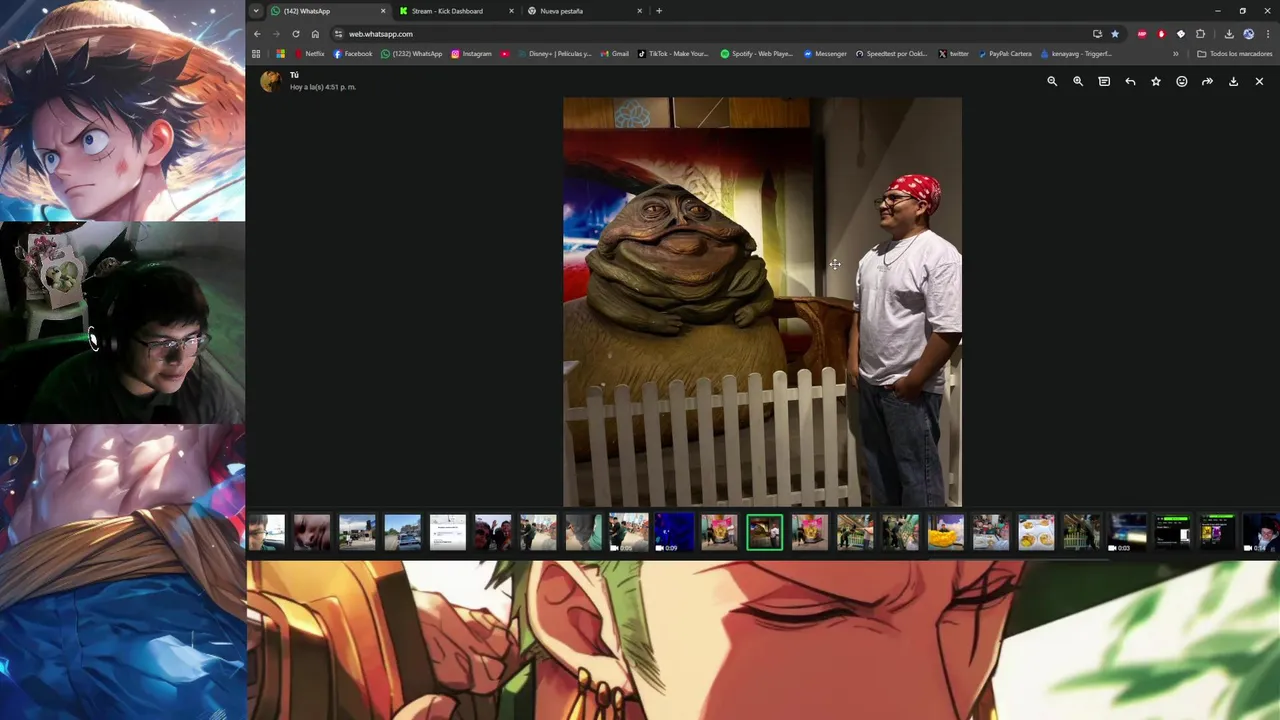The width and height of the screenshot is (1280, 720).
Task: Open the browser home page
Action: pos(315,34)
